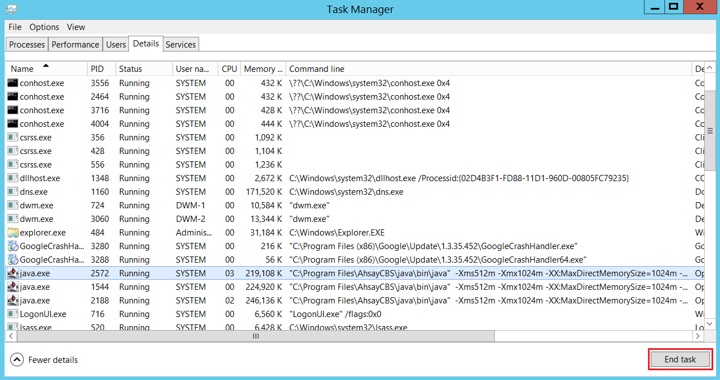Switch to the Processes tab
This screenshot has width=720, height=380.
tap(27, 45)
